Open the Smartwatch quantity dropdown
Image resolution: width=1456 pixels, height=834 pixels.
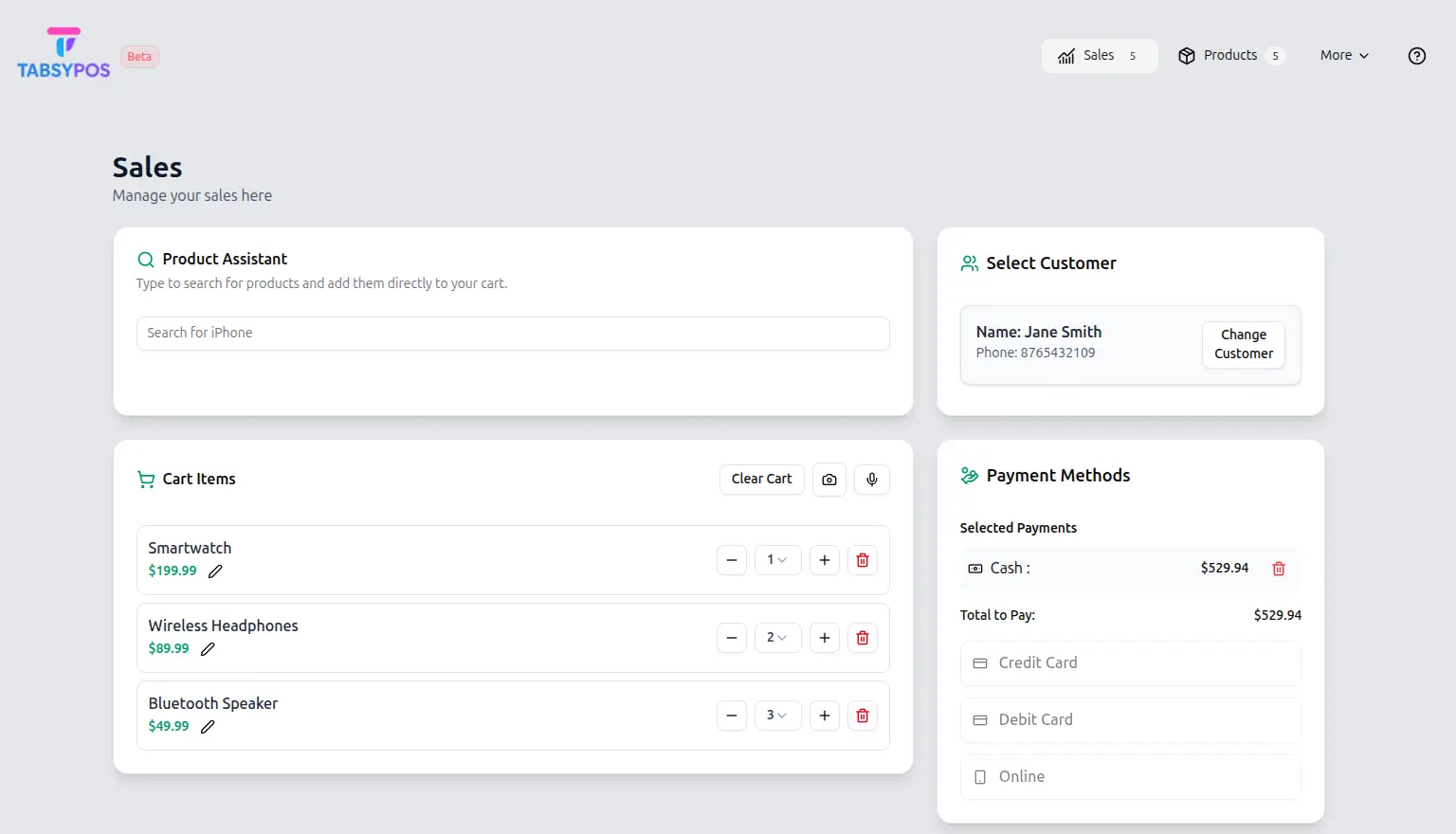point(778,560)
